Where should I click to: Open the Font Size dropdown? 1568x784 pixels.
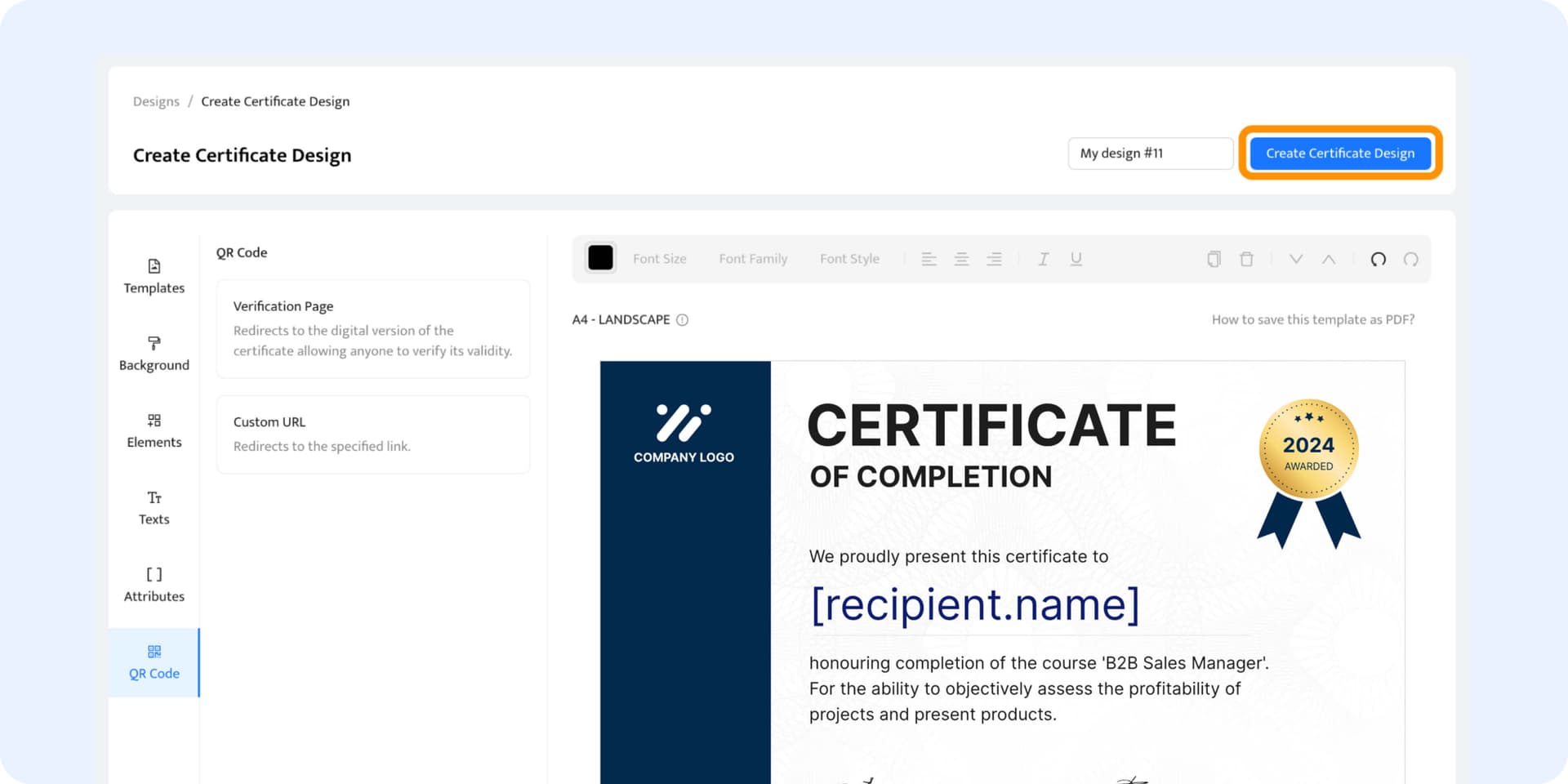coord(659,259)
